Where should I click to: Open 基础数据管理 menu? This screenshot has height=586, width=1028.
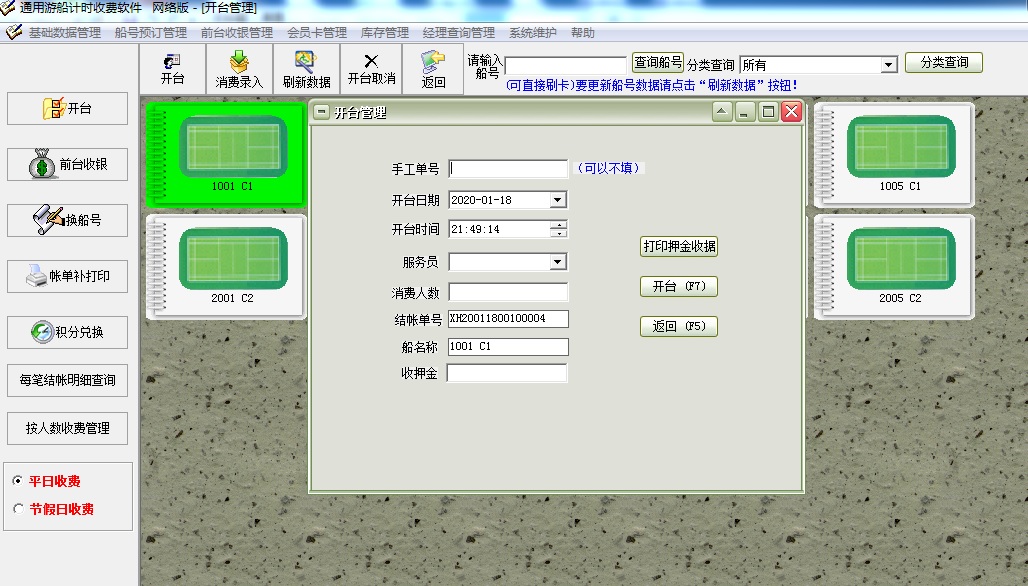64,33
